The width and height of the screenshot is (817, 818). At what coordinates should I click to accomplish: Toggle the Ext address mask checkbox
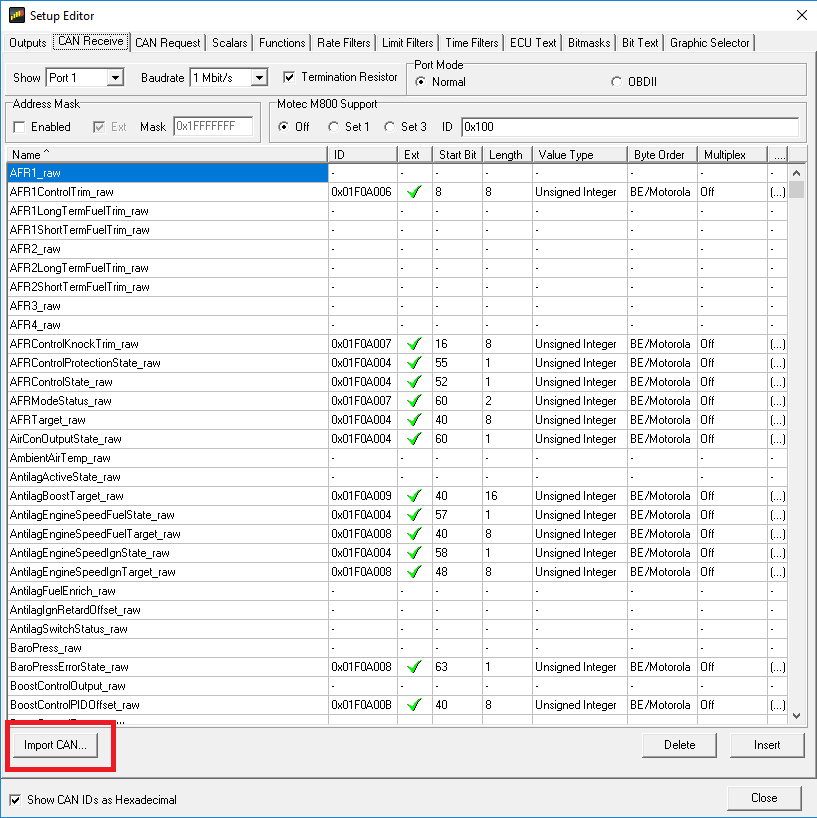(99, 127)
